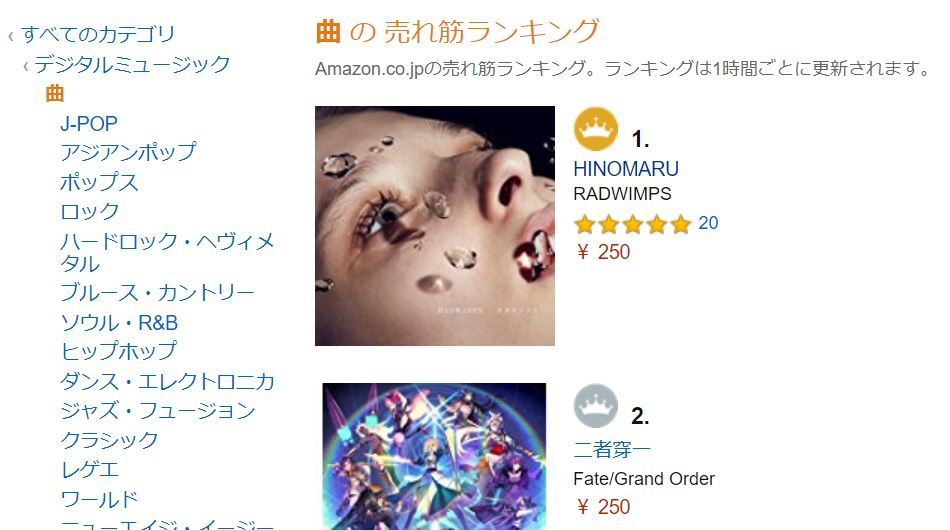Click the five-star rating for HINOMARU
Image resolution: width=950 pixels, height=530 pixels.
tap(633, 224)
